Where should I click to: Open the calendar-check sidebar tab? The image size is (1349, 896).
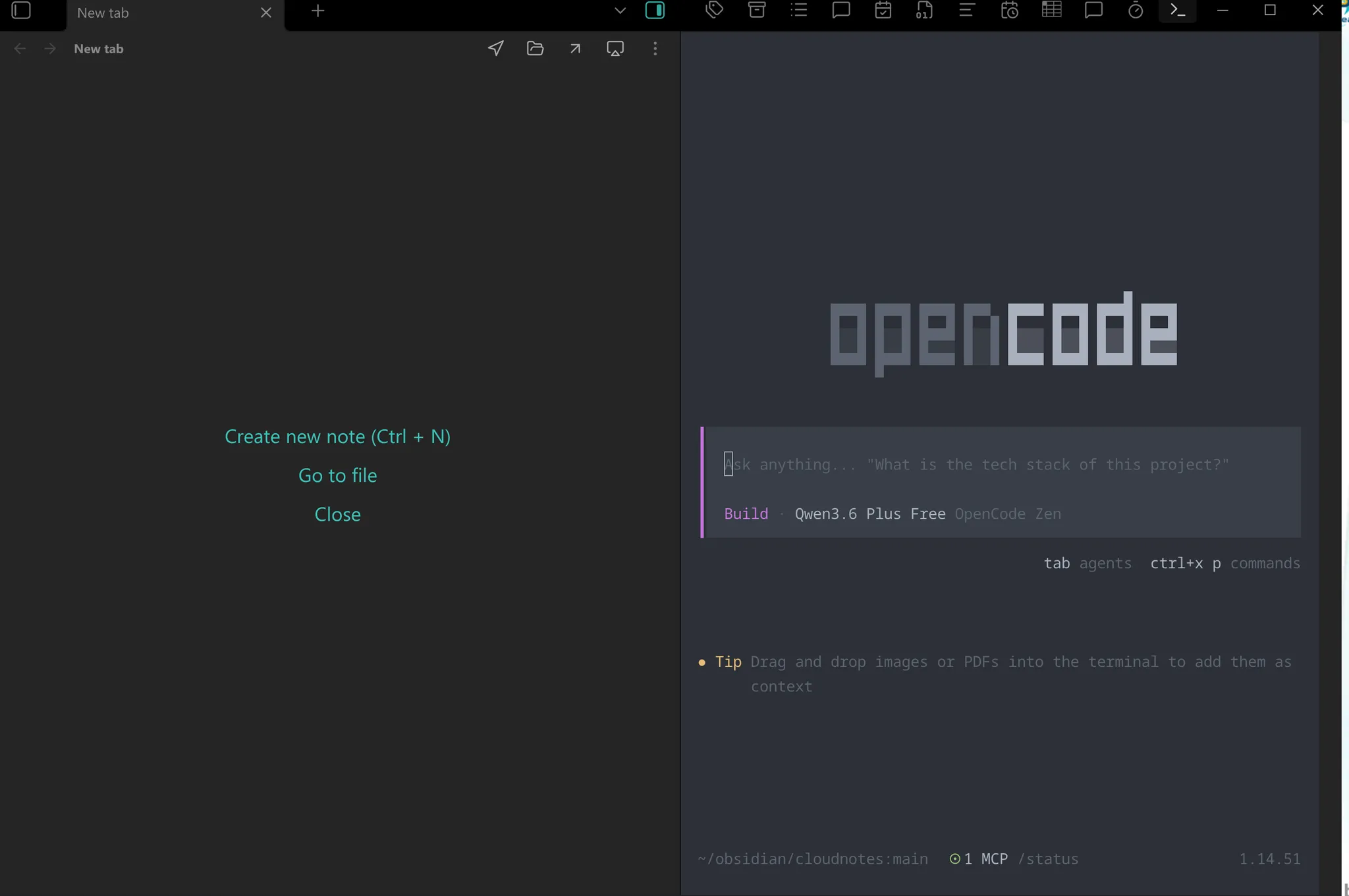(883, 10)
